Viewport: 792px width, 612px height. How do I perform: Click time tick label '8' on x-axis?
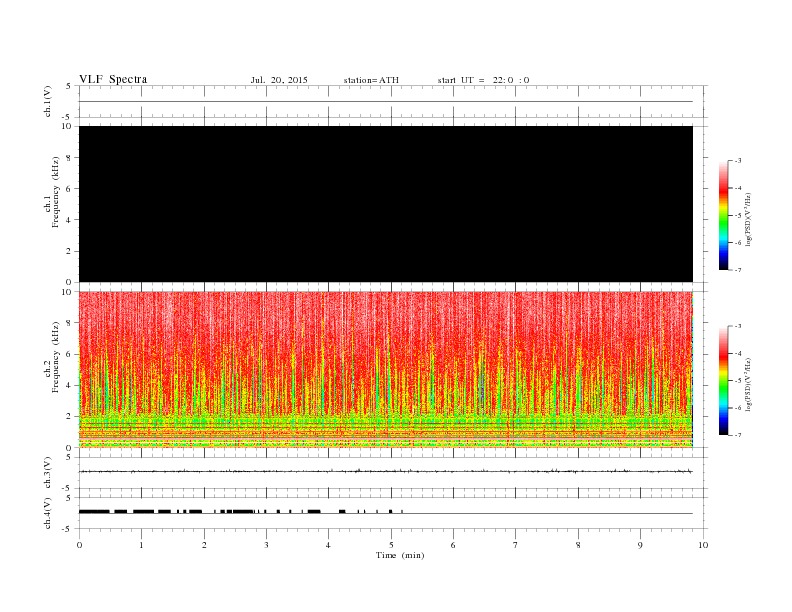coord(578,545)
